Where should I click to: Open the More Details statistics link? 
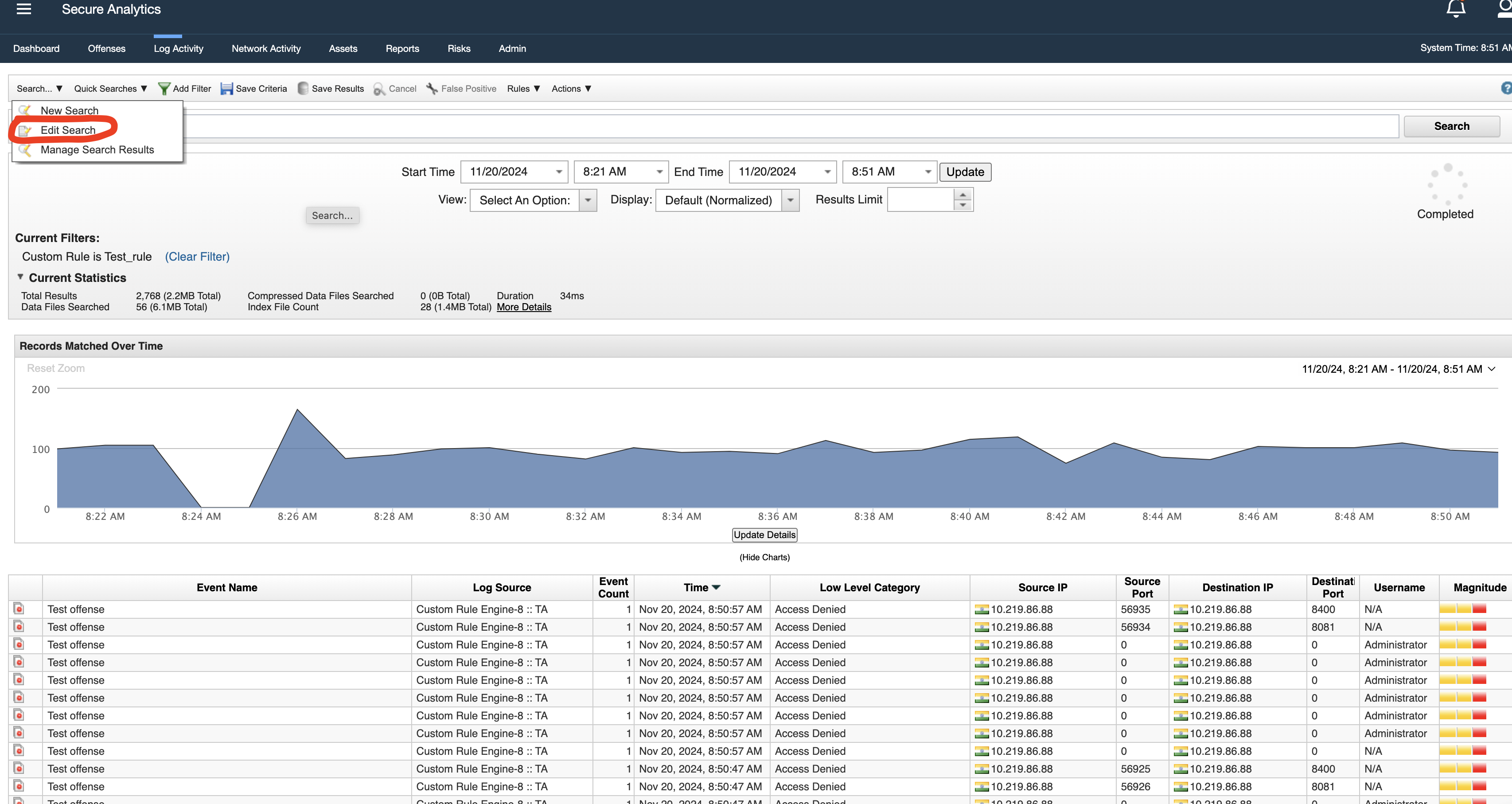click(x=523, y=307)
